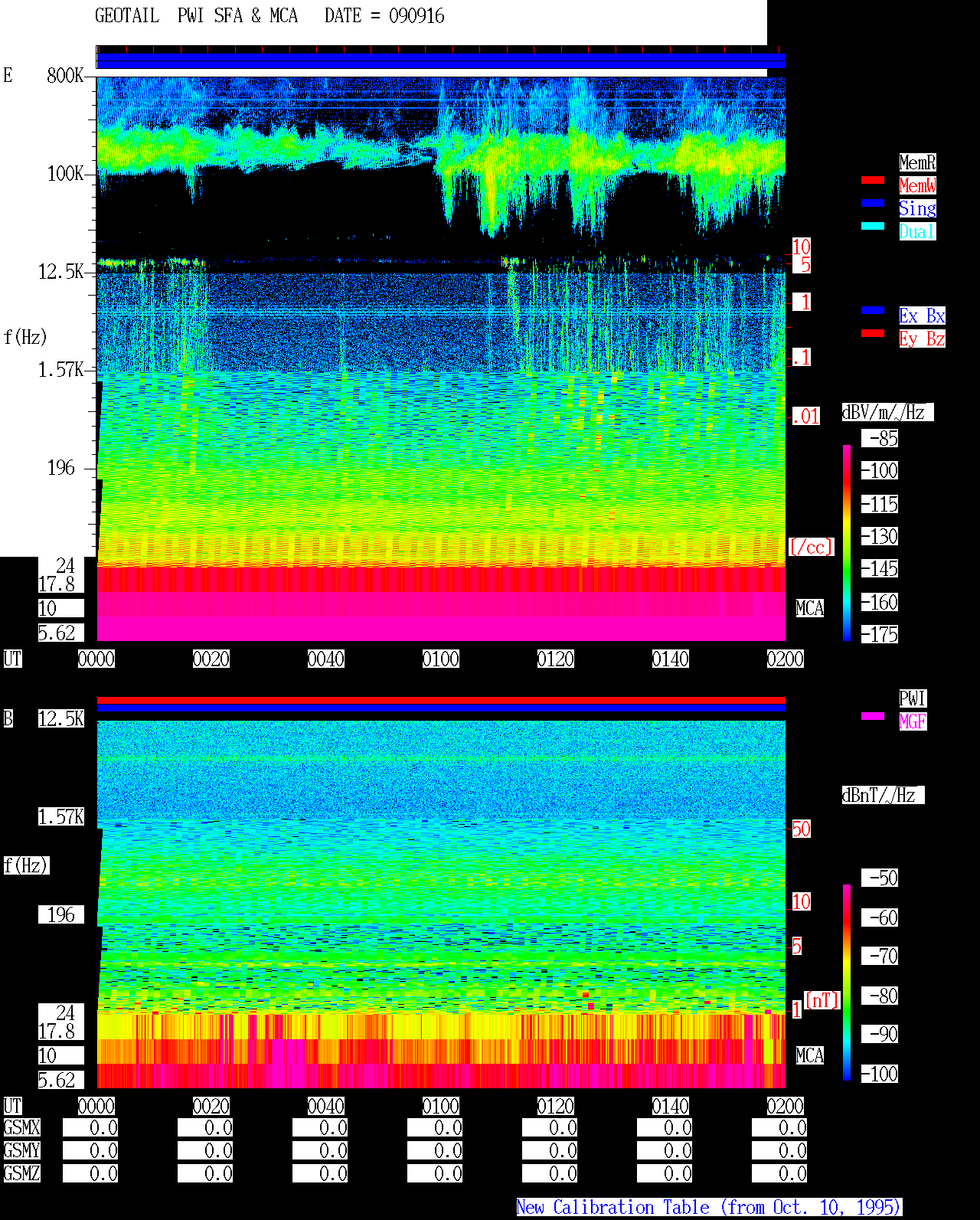Click the -160 color scale value
980x1220 pixels.
coord(880,602)
